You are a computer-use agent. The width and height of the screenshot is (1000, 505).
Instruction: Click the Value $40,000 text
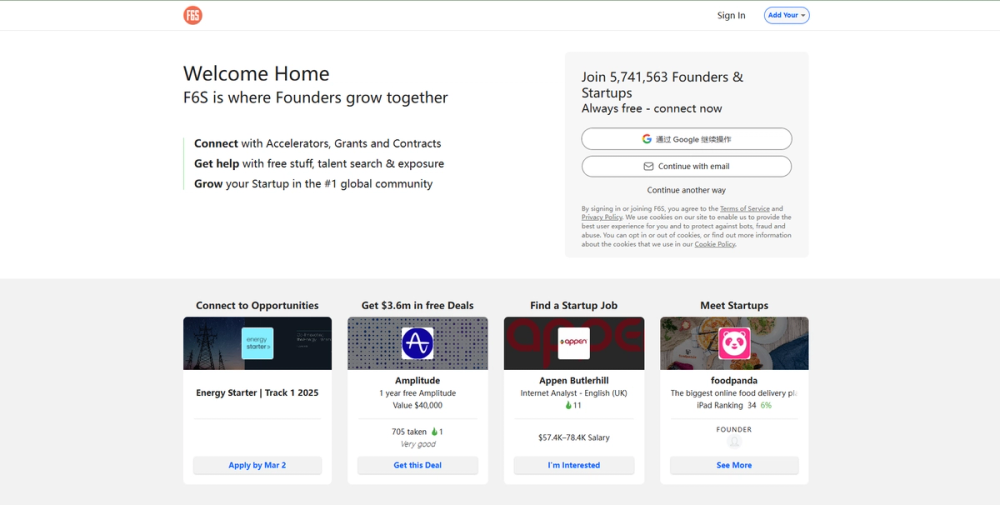(x=417, y=406)
